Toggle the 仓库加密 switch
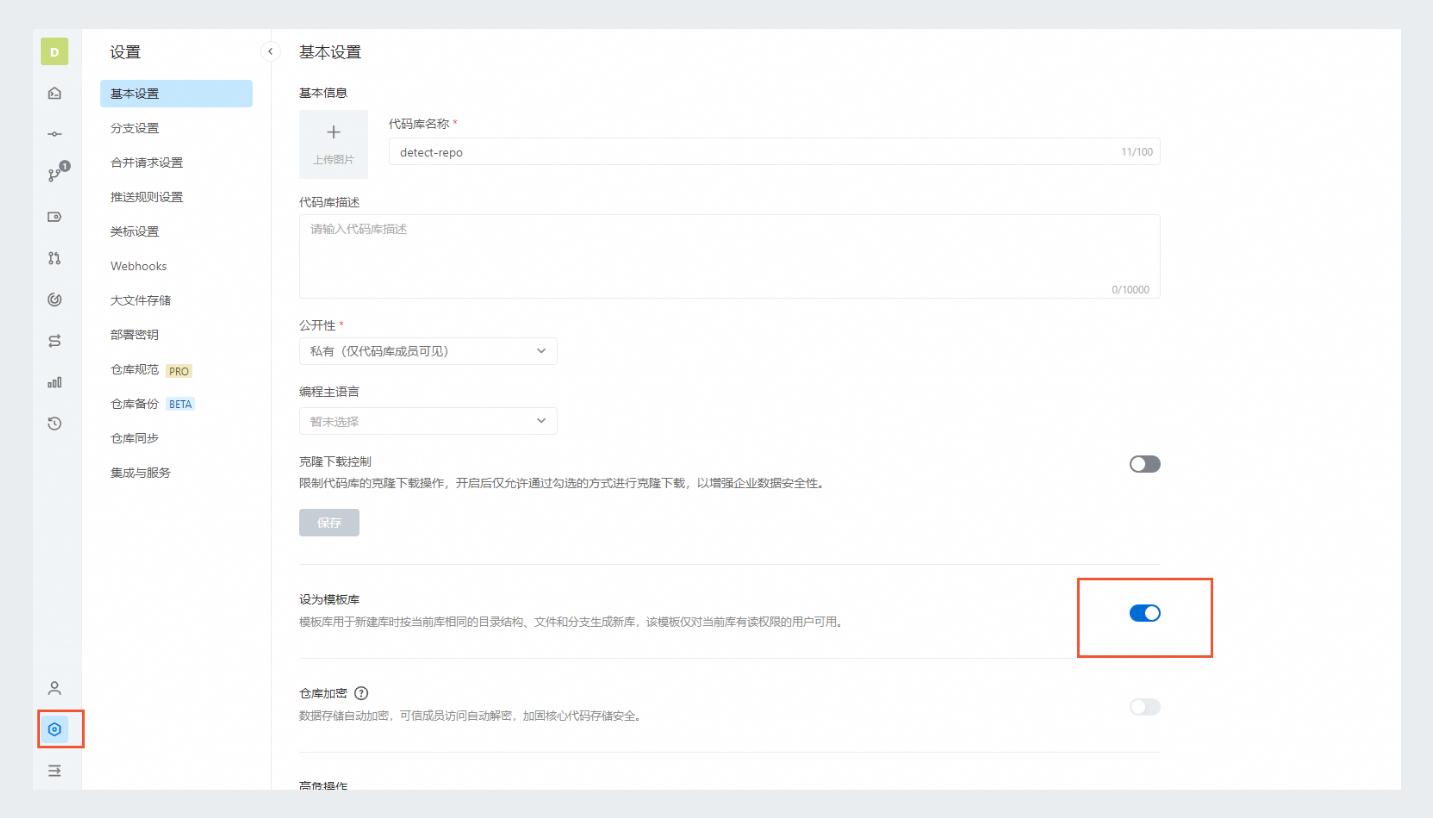This screenshot has height=818, width=1433. click(x=1145, y=707)
